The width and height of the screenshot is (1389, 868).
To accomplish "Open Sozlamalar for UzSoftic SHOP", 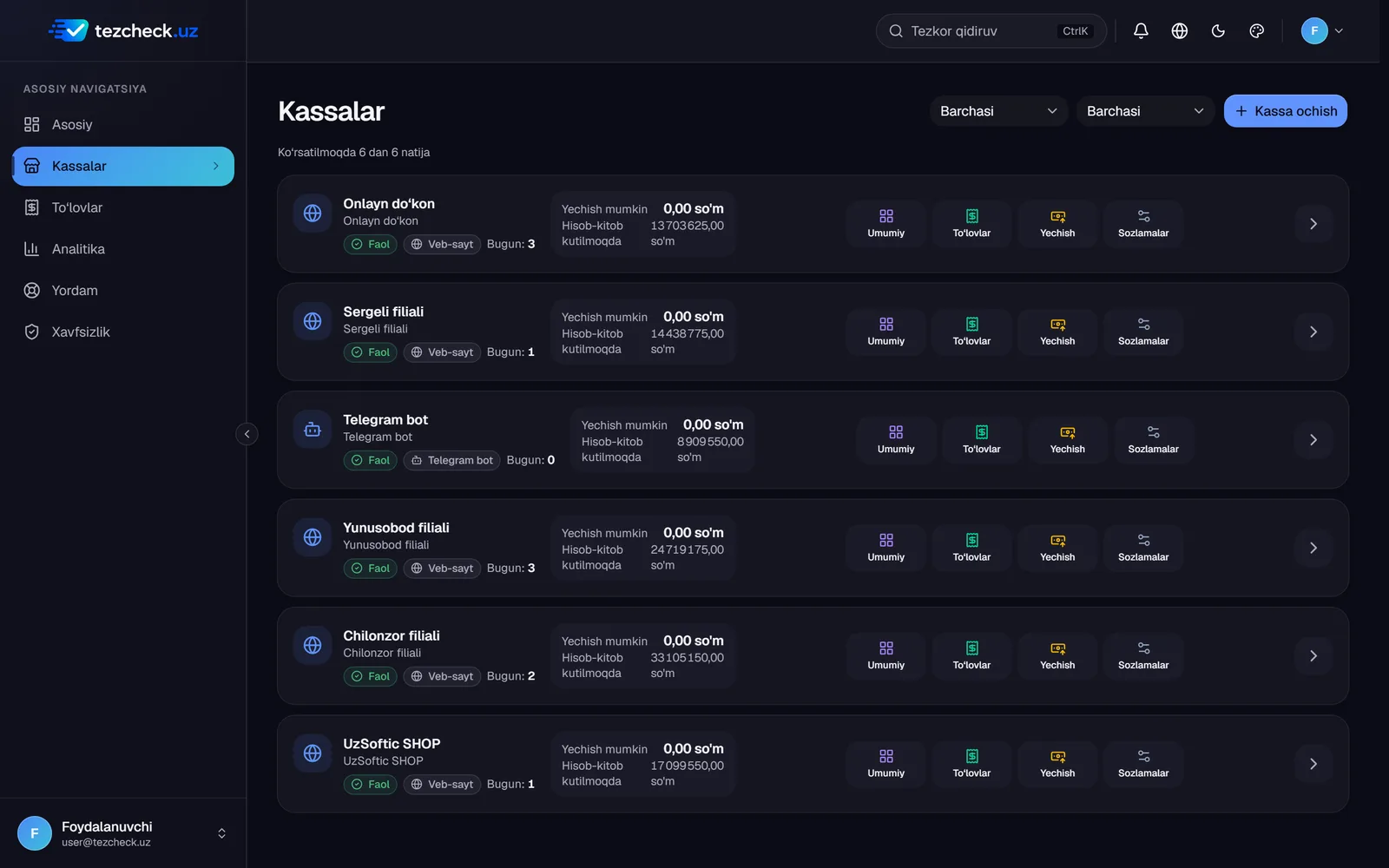I will coord(1143,764).
